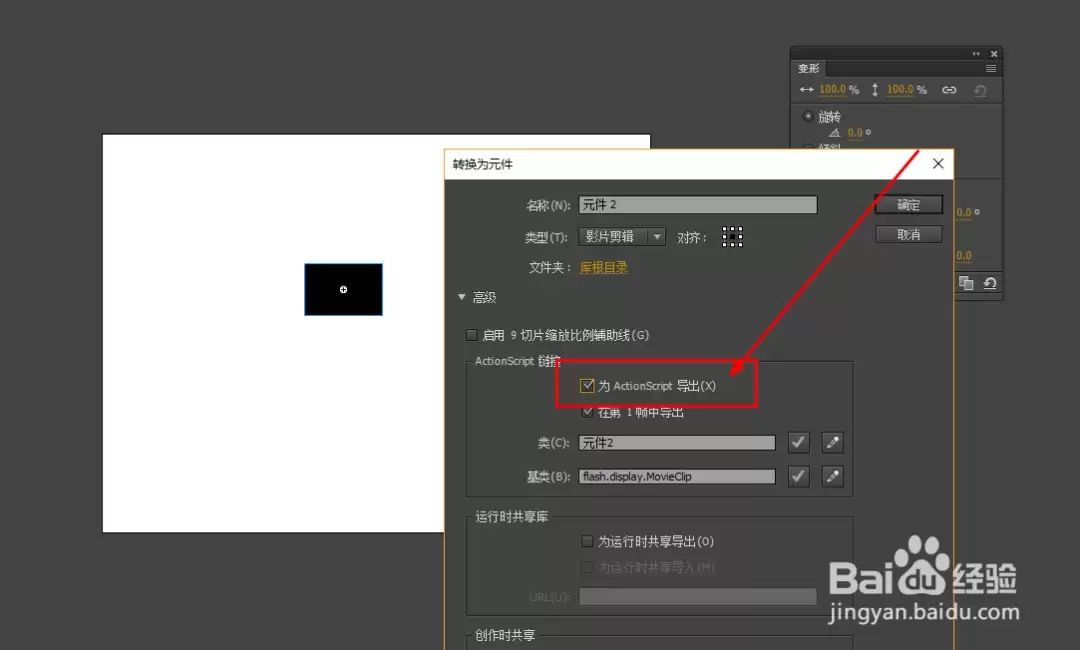1080x650 pixels.
Task: Click remove transform icon in Transform panel
Action: (x=990, y=283)
